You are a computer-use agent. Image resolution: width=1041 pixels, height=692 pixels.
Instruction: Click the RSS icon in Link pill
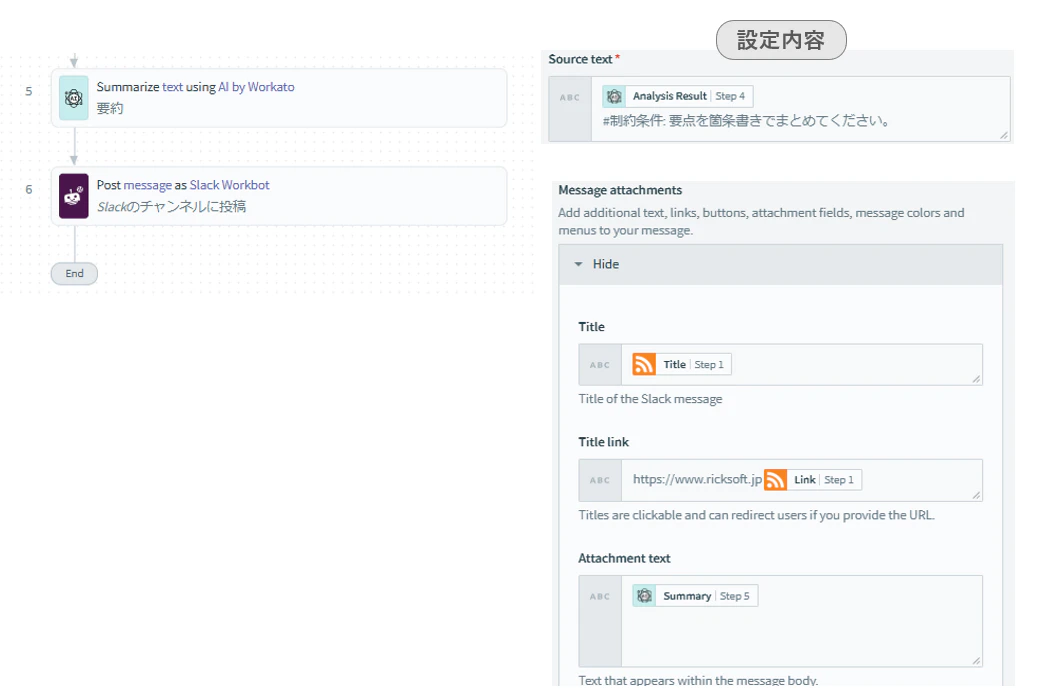click(x=775, y=479)
